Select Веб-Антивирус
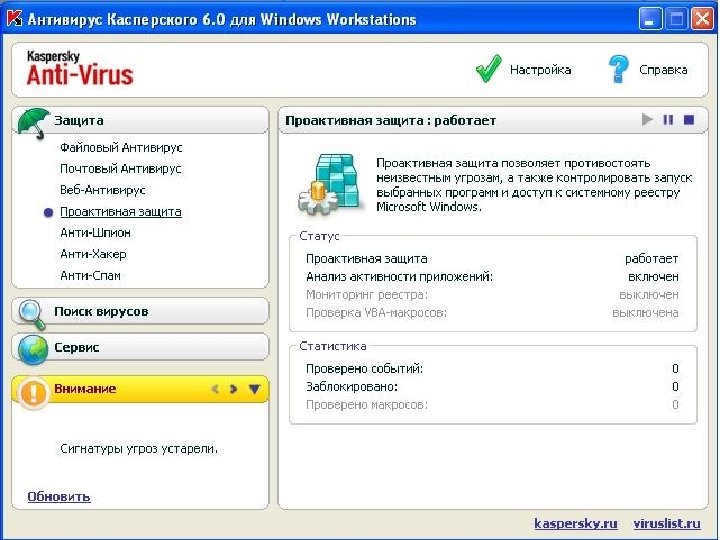 [x=103, y=190]
